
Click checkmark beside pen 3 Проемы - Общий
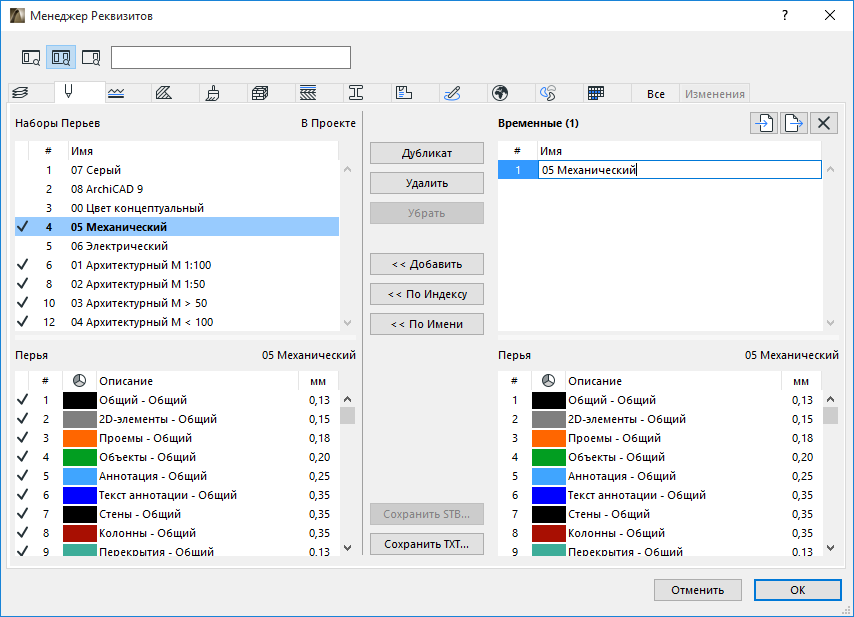tap(22, 438)
